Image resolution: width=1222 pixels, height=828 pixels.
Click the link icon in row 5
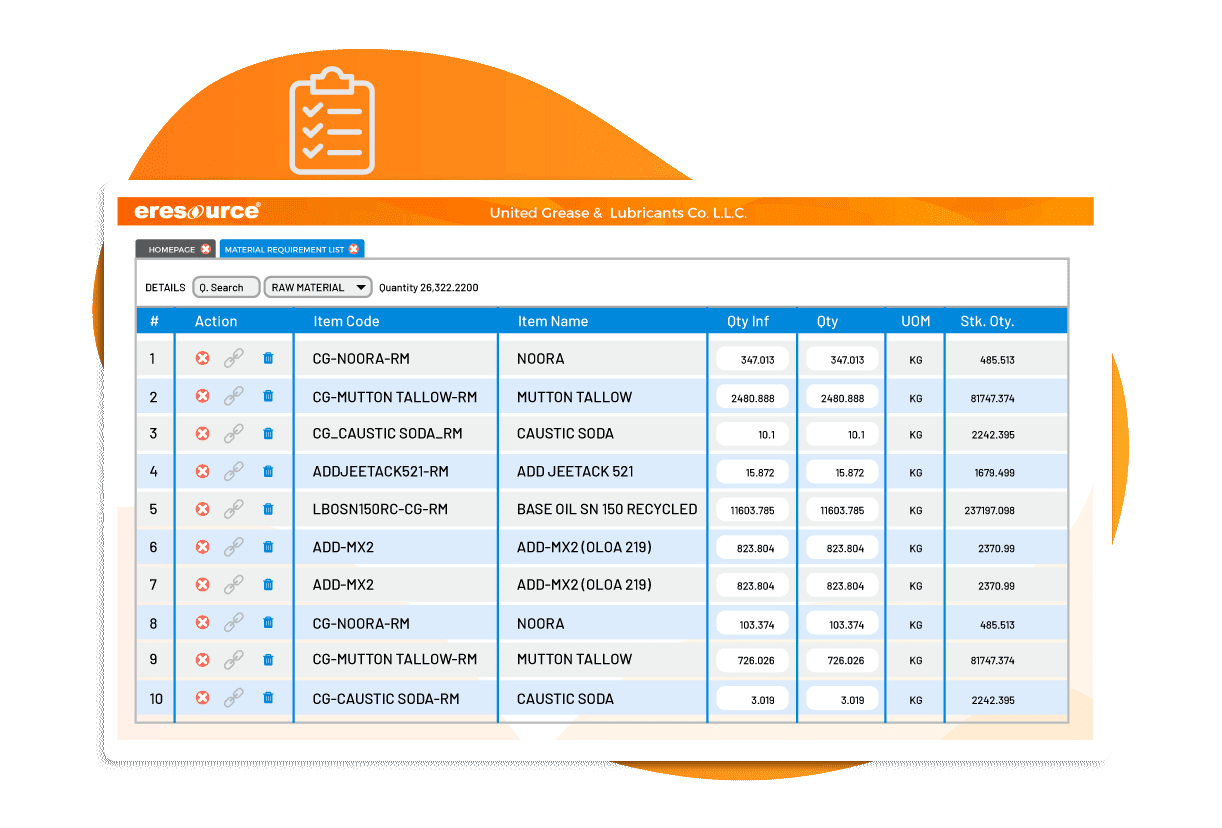coord(234,509)
